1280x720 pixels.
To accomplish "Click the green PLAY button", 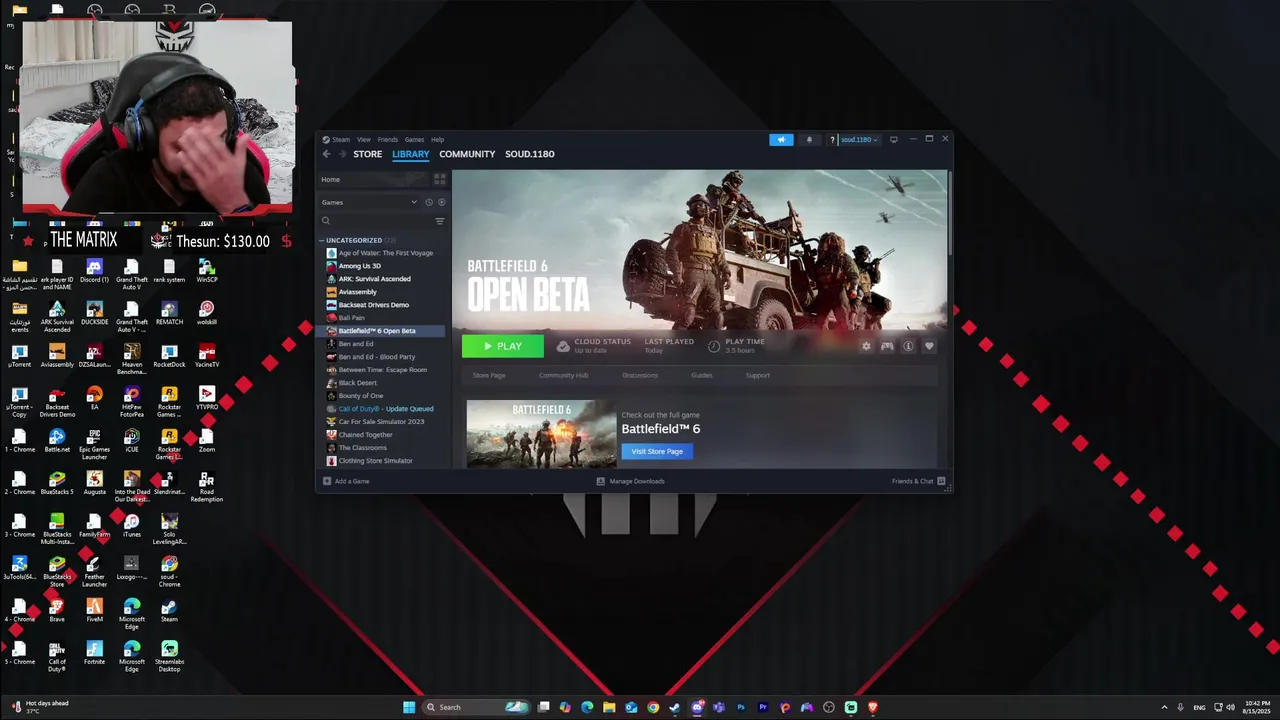I will pyautogui.click(x=503, y=346).
